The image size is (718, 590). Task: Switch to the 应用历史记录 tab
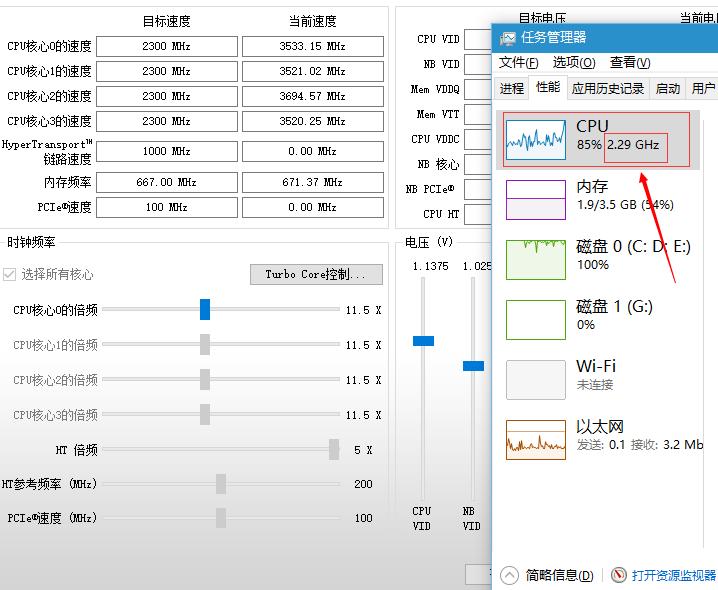[608, 88]
